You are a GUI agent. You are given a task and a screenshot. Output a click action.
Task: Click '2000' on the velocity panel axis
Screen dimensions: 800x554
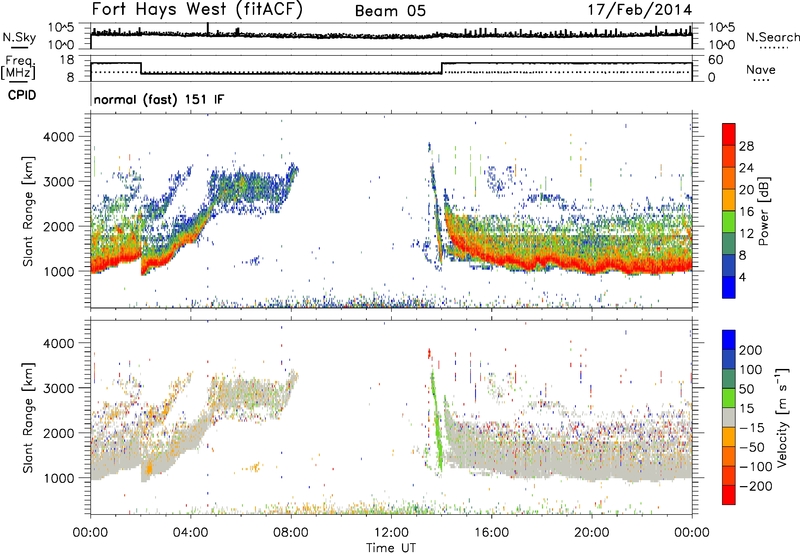pos(59,433)
